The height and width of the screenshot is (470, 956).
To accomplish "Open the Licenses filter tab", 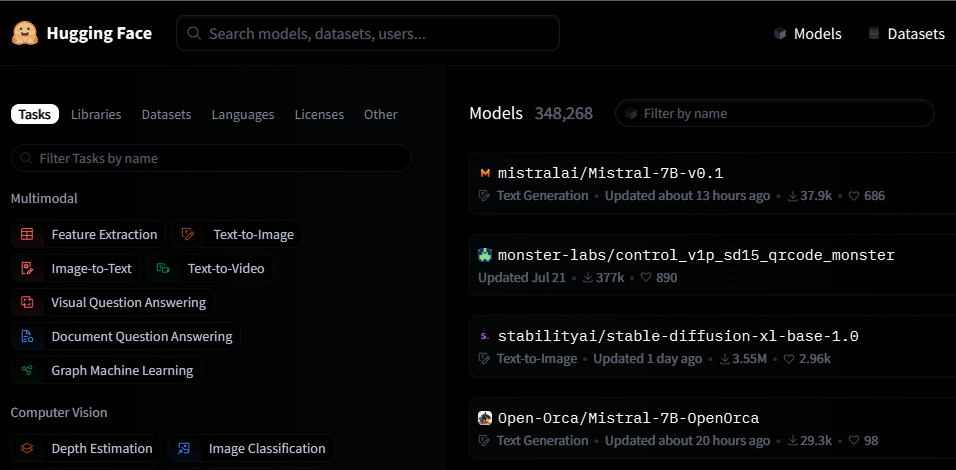I will point(319,114).
